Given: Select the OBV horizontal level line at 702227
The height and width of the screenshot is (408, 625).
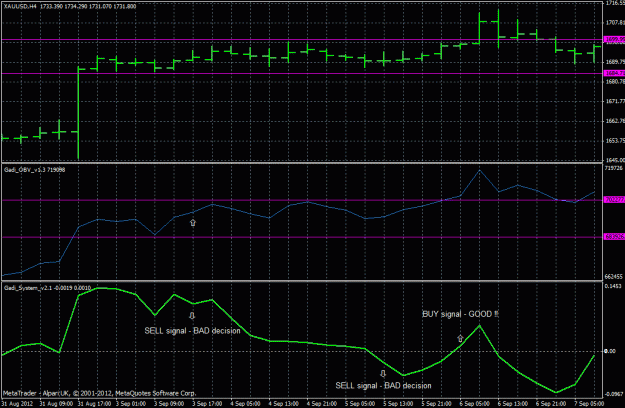Looking at the screenshot, I should point(303,200).
